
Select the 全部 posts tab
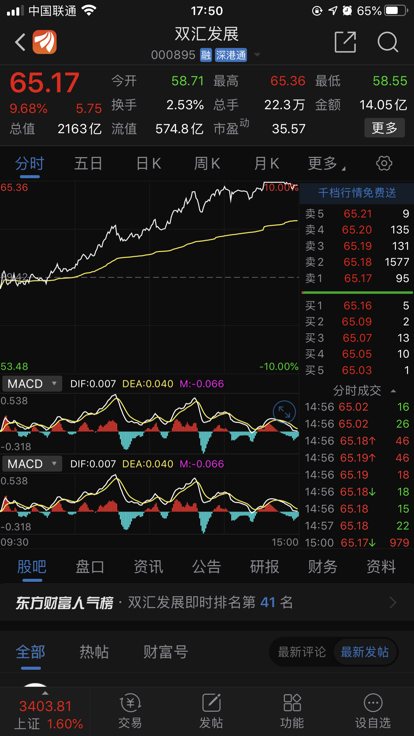31,652
